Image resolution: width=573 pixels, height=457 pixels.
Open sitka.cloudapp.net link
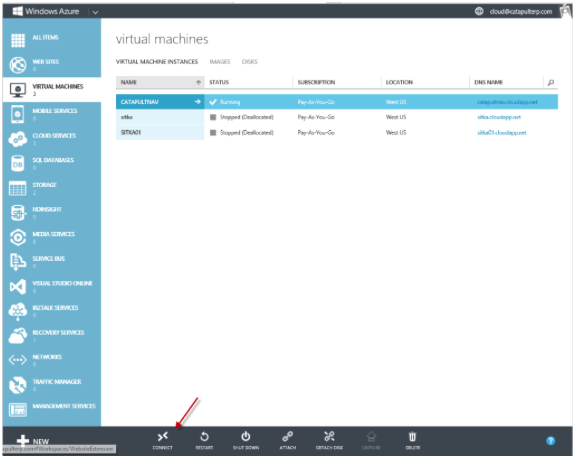click(x=499, y=117)
